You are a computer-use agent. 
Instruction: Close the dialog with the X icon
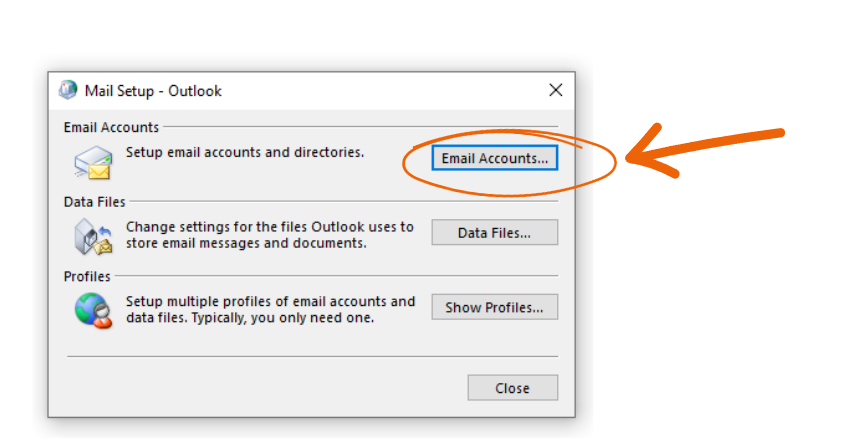click(556, 90)
